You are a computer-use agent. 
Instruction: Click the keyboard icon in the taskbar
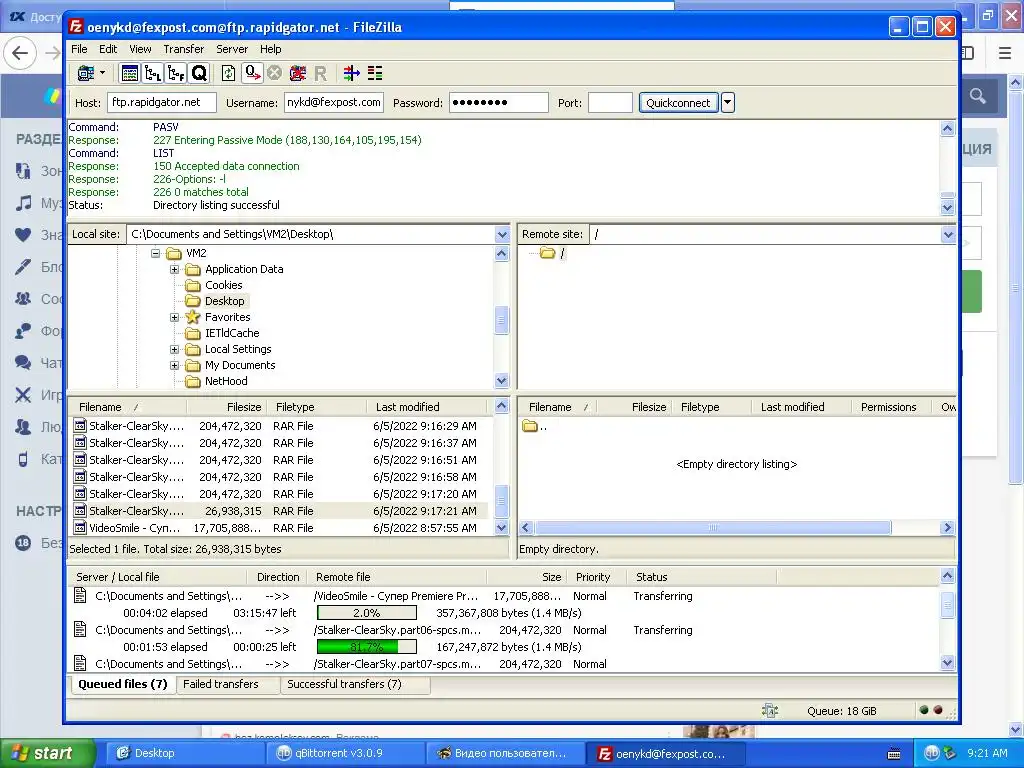[x=894, y=754]
